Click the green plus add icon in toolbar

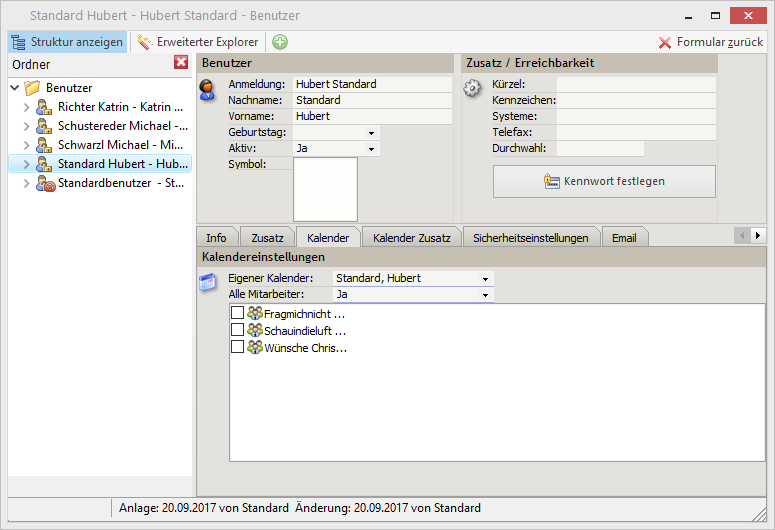tap(280, 42)
